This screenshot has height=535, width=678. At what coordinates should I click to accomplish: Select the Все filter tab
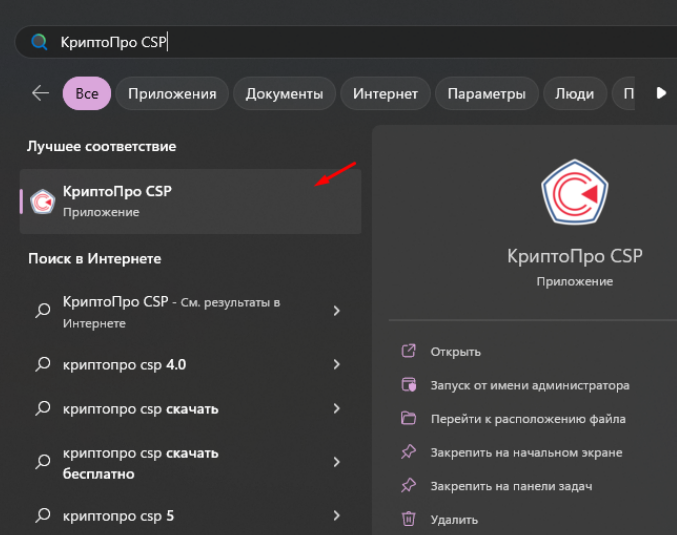(x=87, y=93)
